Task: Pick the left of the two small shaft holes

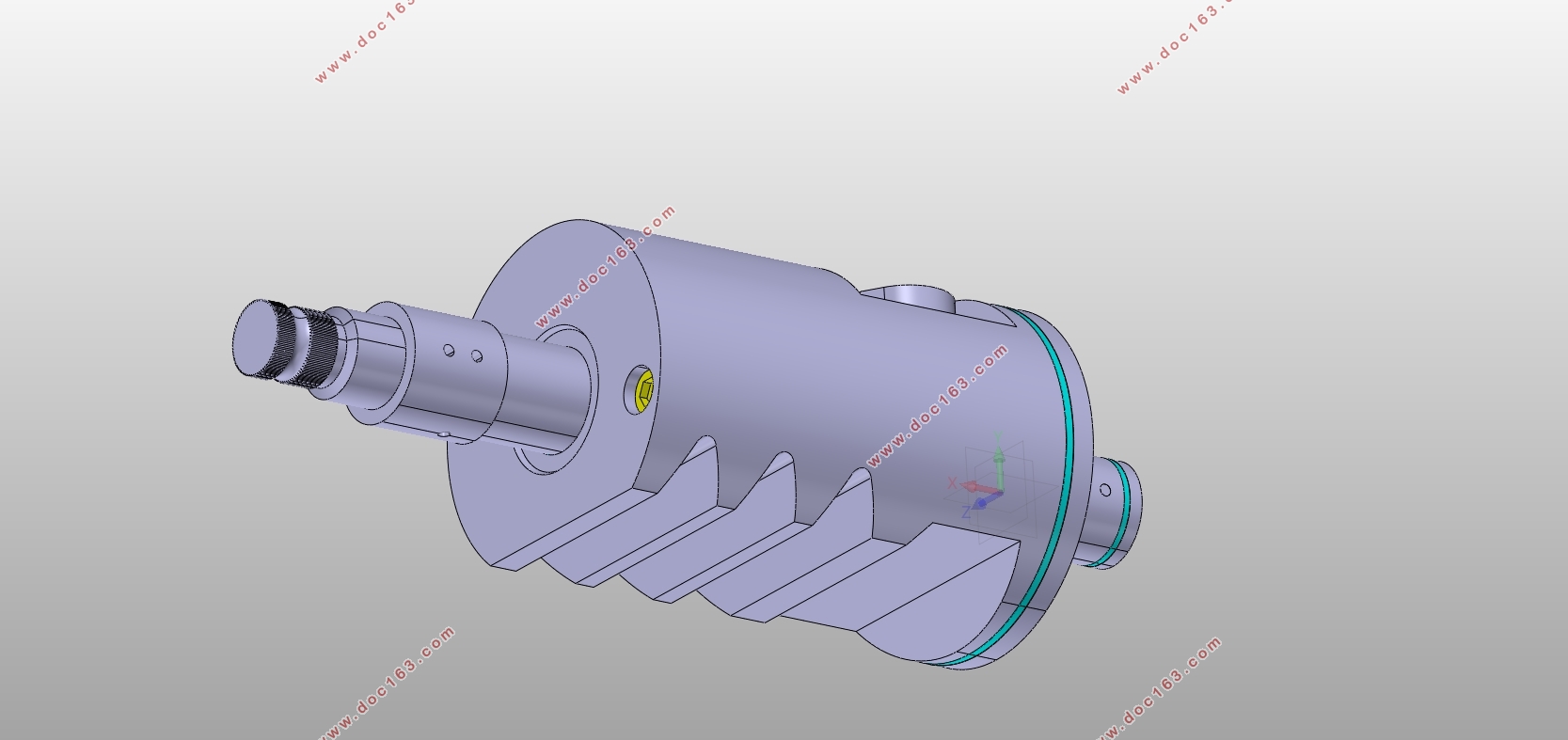Action: [450, 351]
